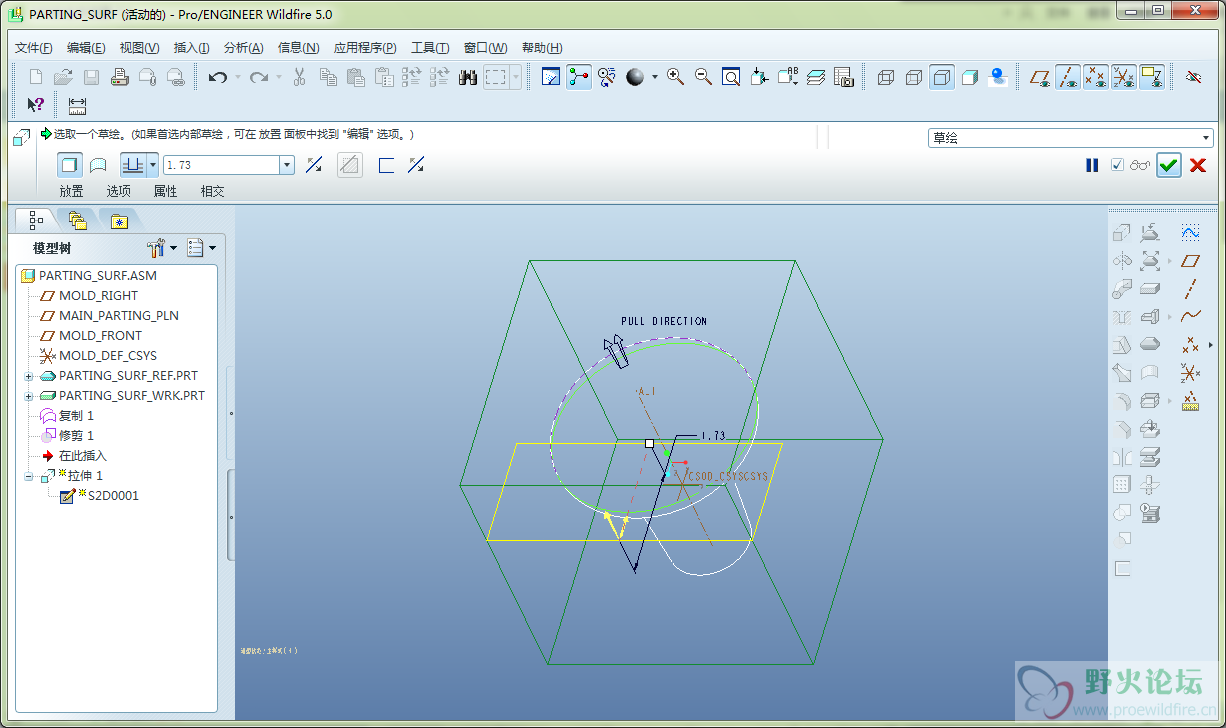Toggle the No Hidden display style

(x=941, y=77)
